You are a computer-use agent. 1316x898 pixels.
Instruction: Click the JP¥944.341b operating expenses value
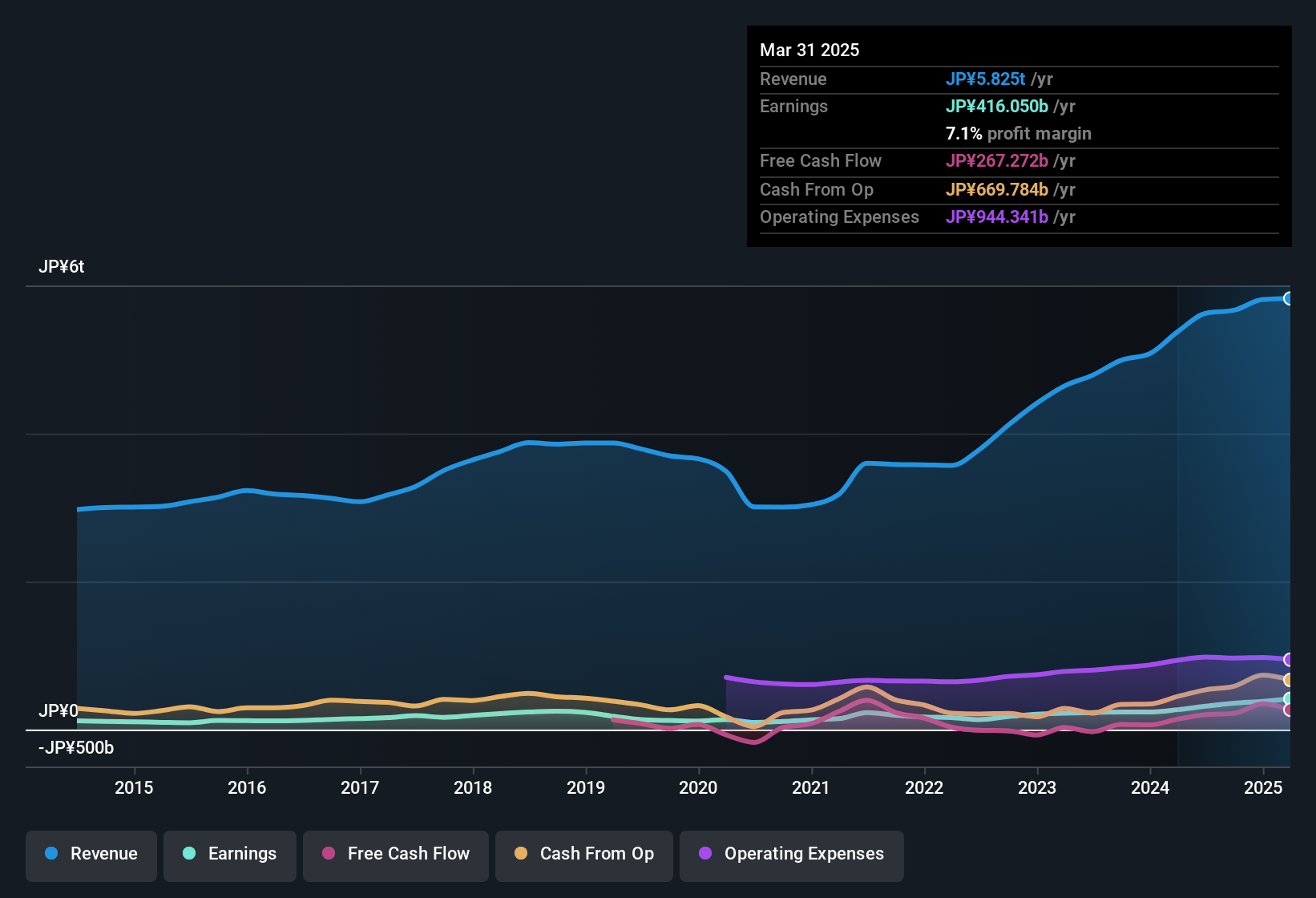[x=997, y=216]
